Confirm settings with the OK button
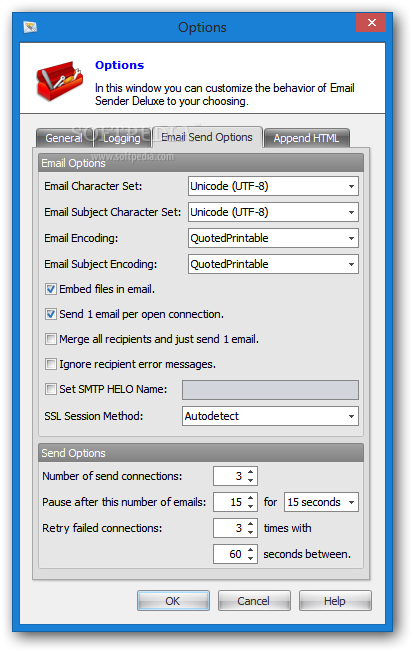The width and height of the screenshot is (413, 652). [173, 601]
